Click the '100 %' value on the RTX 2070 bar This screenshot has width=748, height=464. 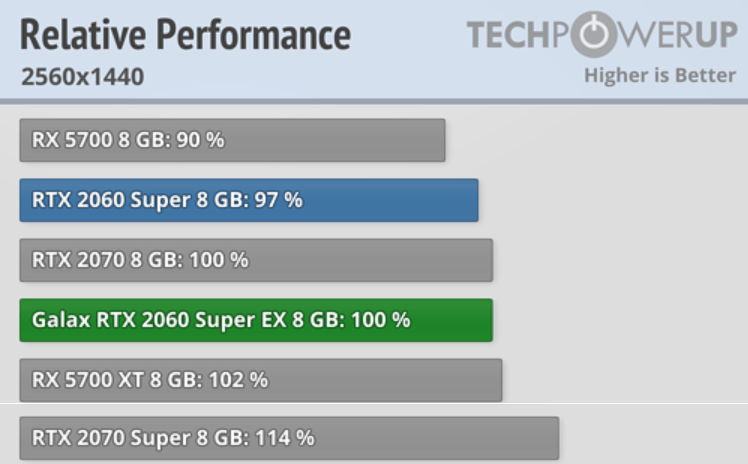tap(219, 260)
